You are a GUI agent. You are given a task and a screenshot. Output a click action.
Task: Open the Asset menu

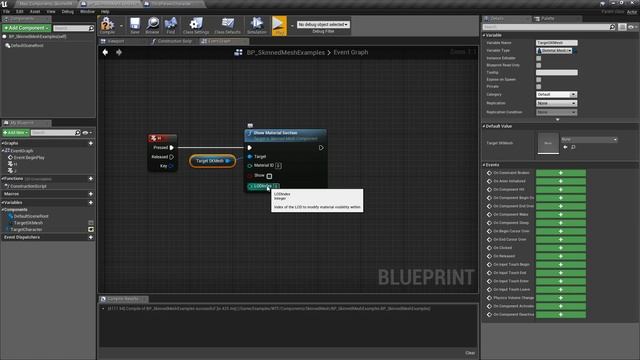[x=35, y=11]
